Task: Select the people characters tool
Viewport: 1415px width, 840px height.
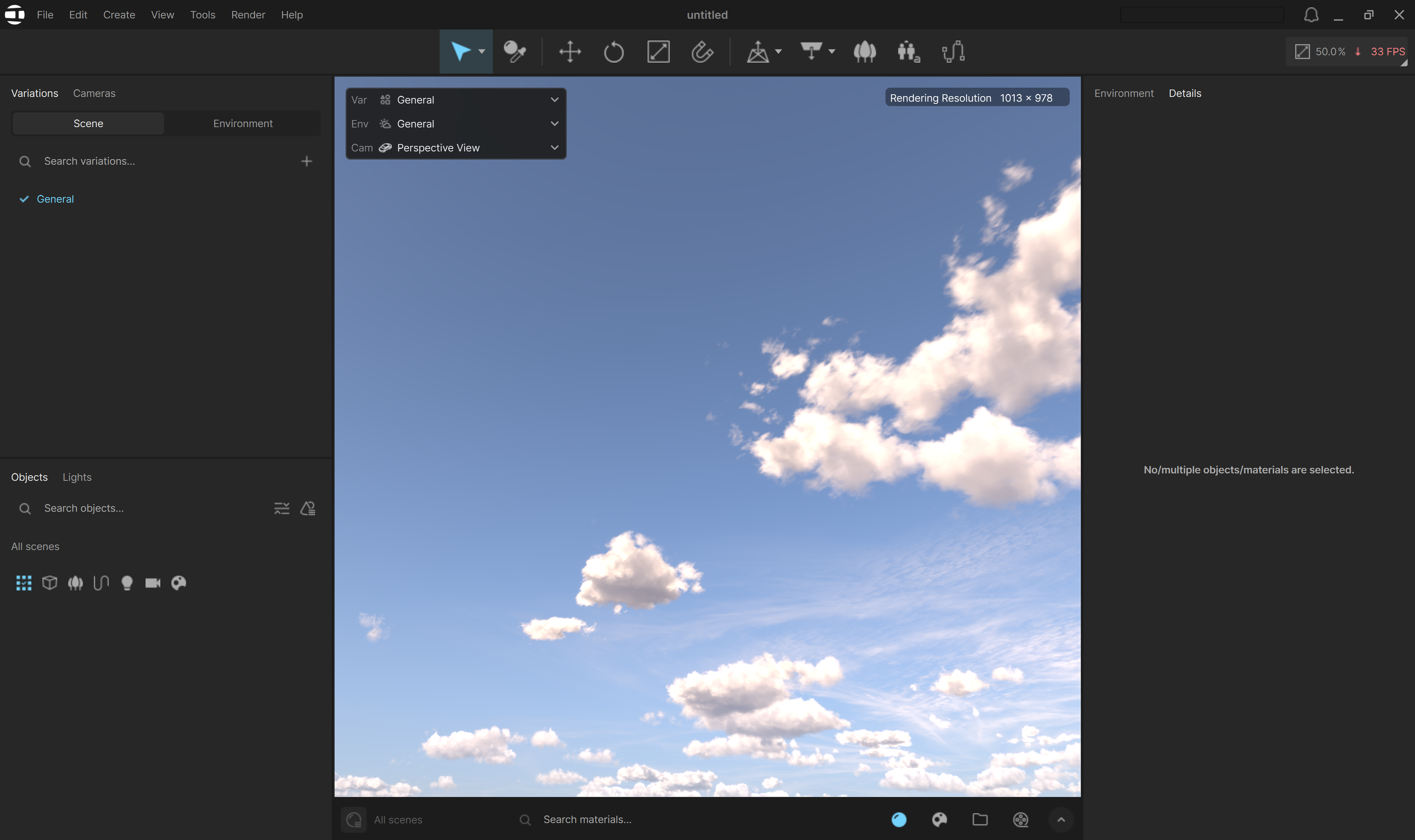Action: click(x=908, y=52)
